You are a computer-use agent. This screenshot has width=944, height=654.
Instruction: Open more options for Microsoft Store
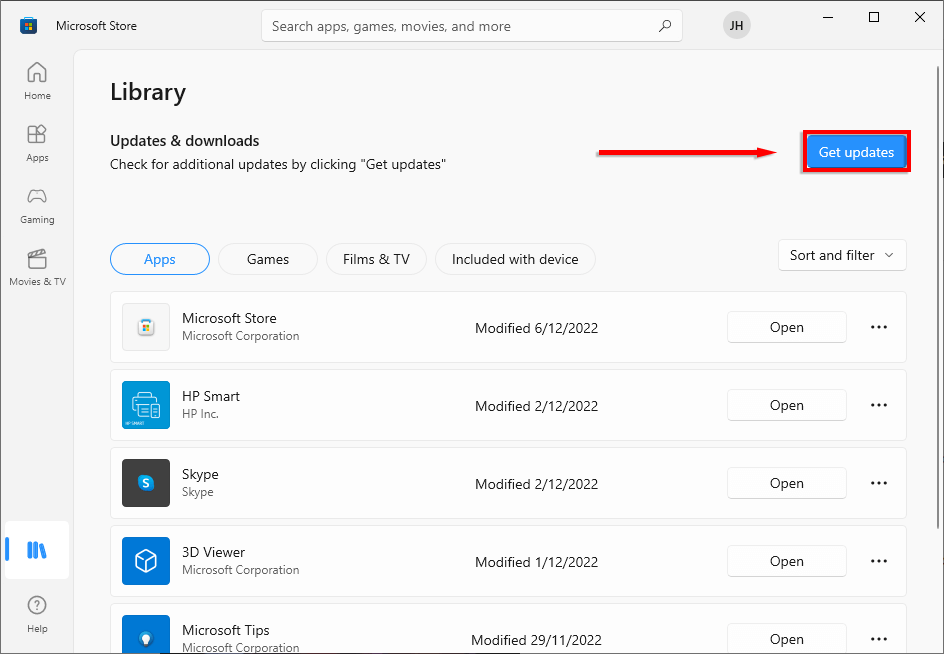(879, 327)
